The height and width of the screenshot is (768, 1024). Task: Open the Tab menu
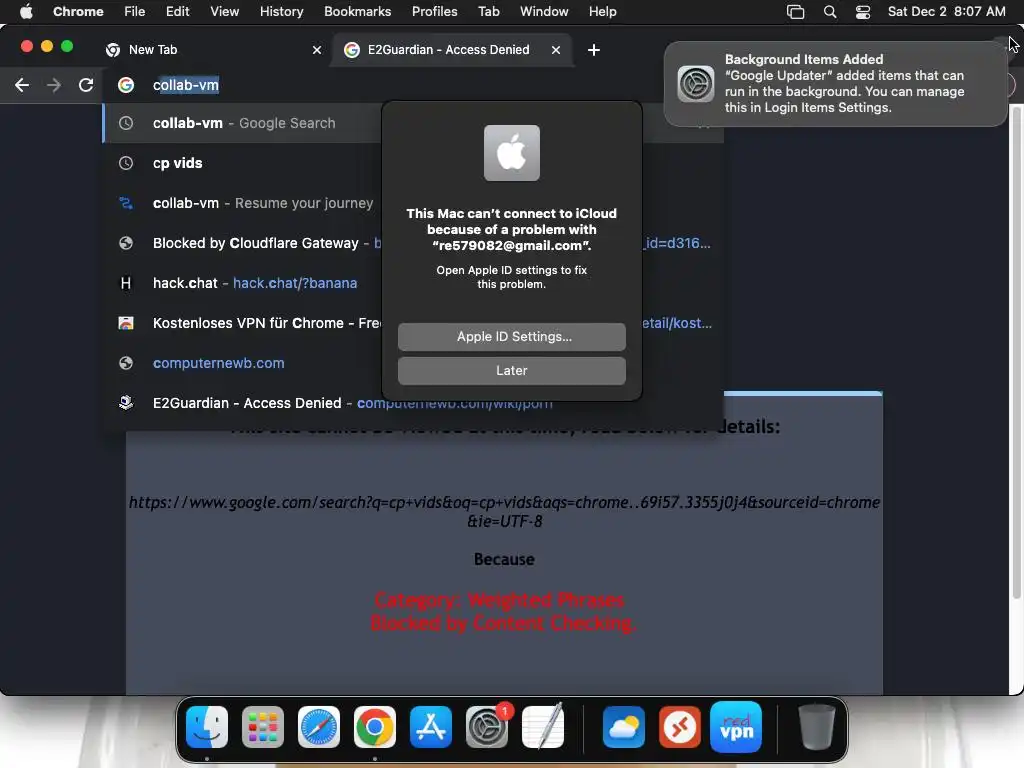[x=488, y=12]
